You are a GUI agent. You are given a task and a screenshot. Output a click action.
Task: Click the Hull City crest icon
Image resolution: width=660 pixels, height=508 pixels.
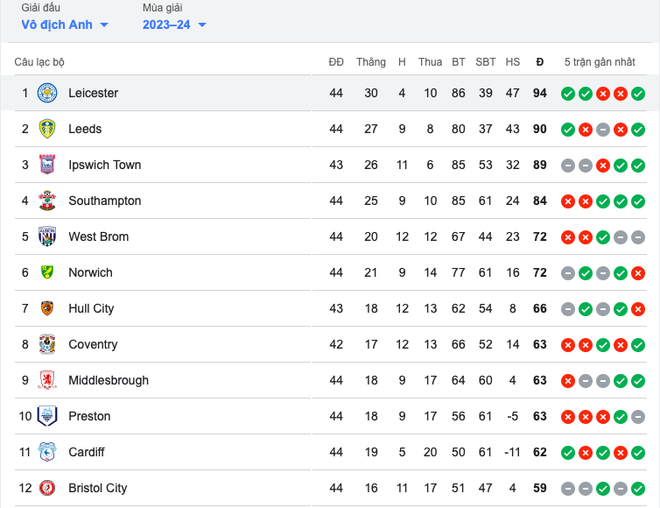(47, 309)
